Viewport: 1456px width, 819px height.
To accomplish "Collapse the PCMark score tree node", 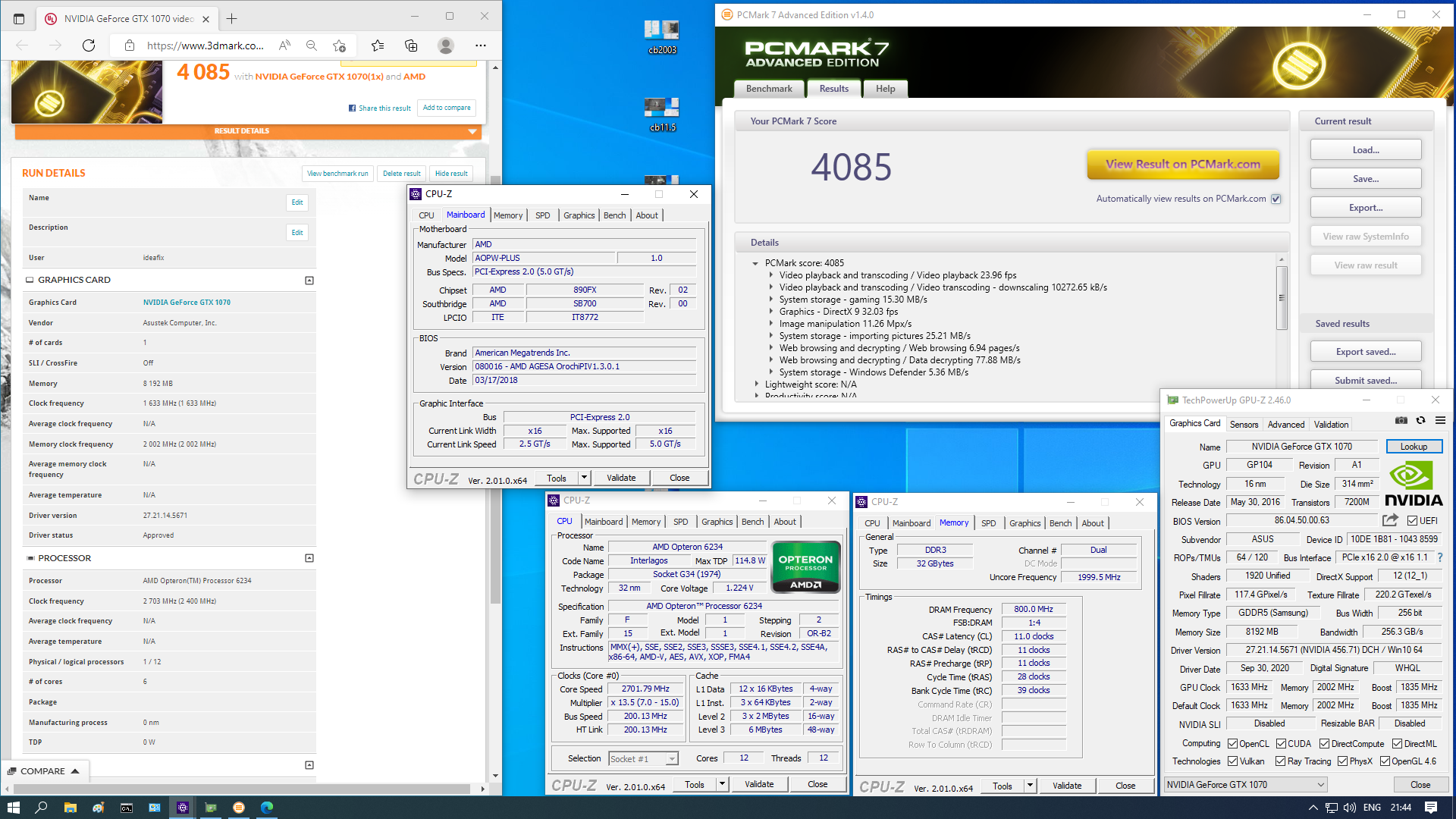I will tap(755, 263).
